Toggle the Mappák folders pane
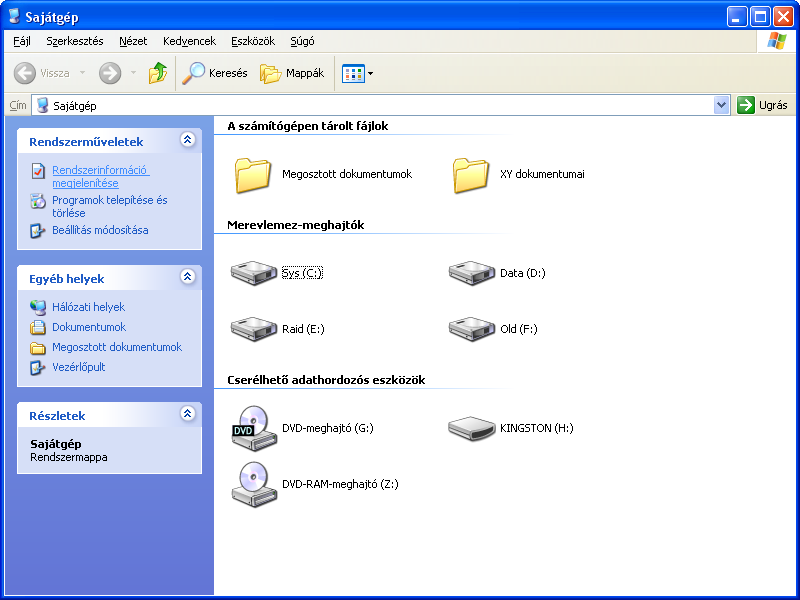This screenshot has width=800, height=600. [292, 73]
